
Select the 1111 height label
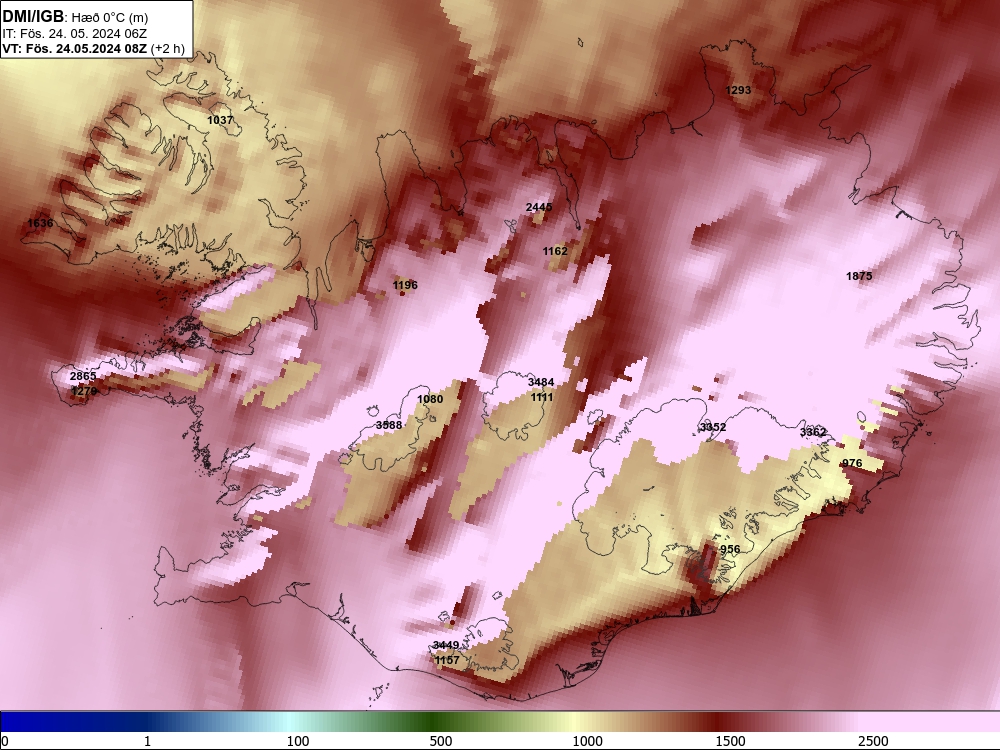click(542, 397)
